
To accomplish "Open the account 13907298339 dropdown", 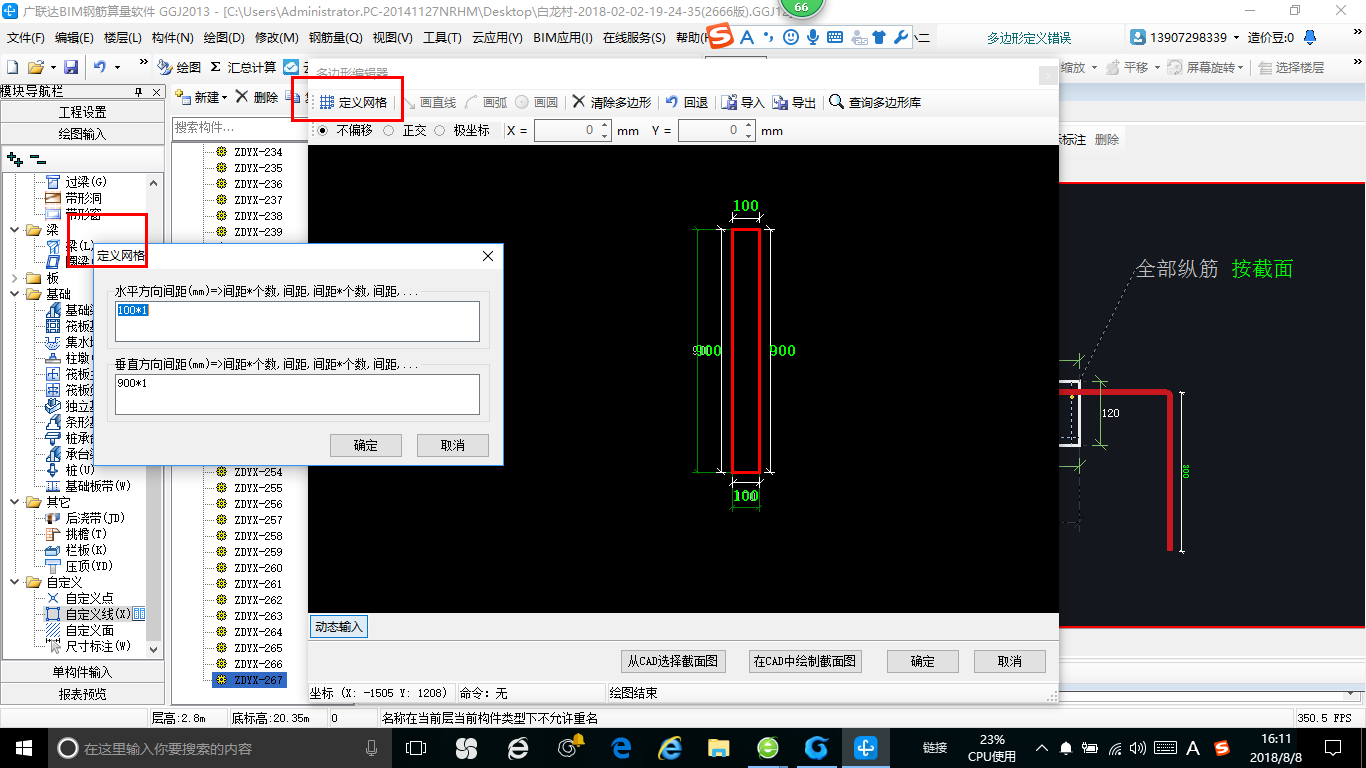I will point(1234,38).
